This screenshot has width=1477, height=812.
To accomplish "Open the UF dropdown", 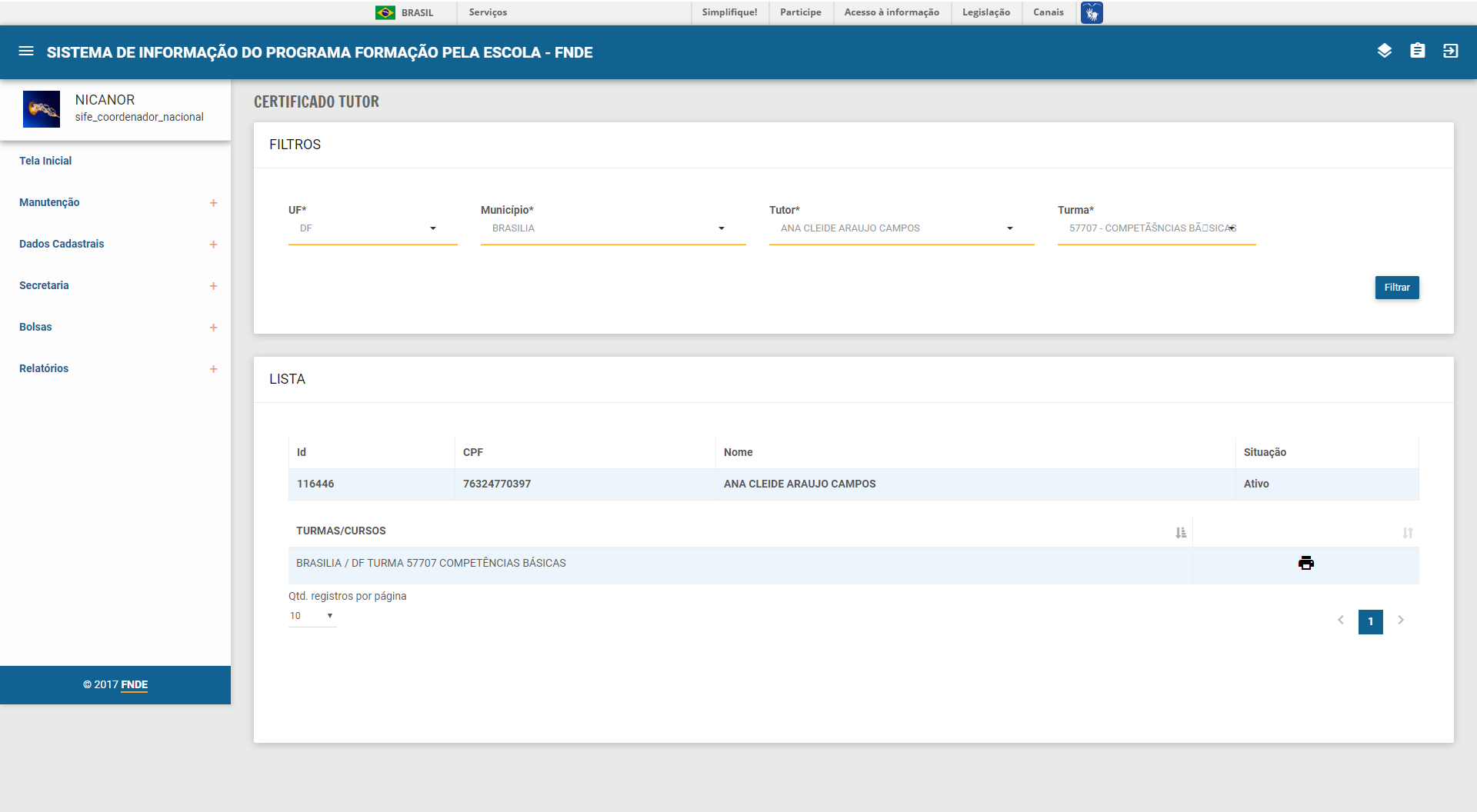I will 372,228.
